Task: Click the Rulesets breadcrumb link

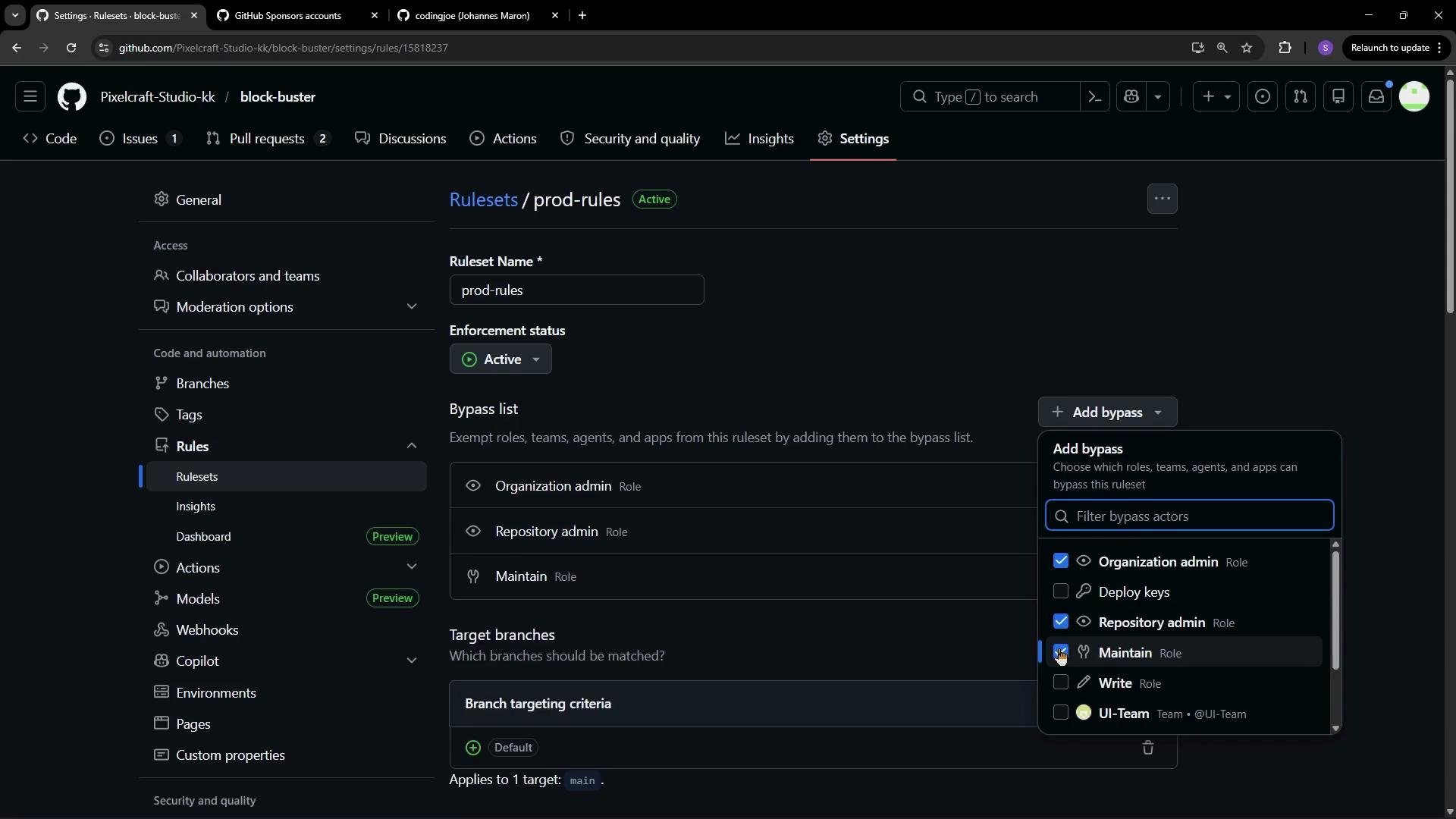Action: point(484,199)
